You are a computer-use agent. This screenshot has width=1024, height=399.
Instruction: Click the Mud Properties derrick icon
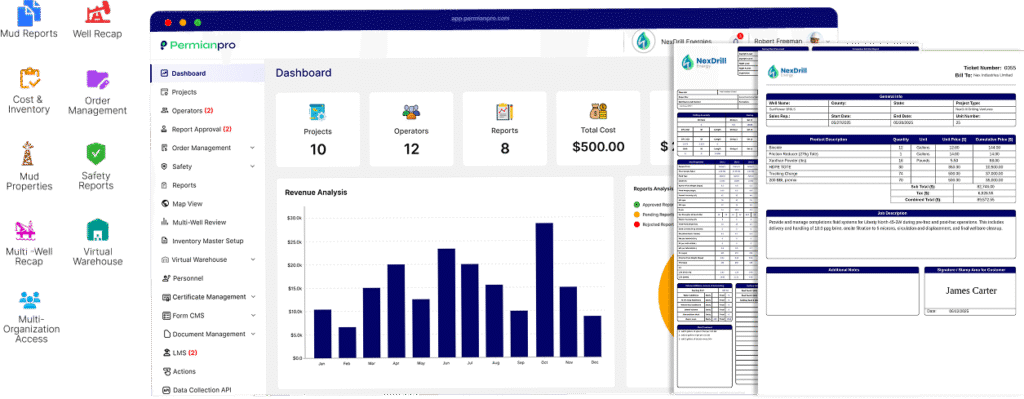click(x=27, y=154)
